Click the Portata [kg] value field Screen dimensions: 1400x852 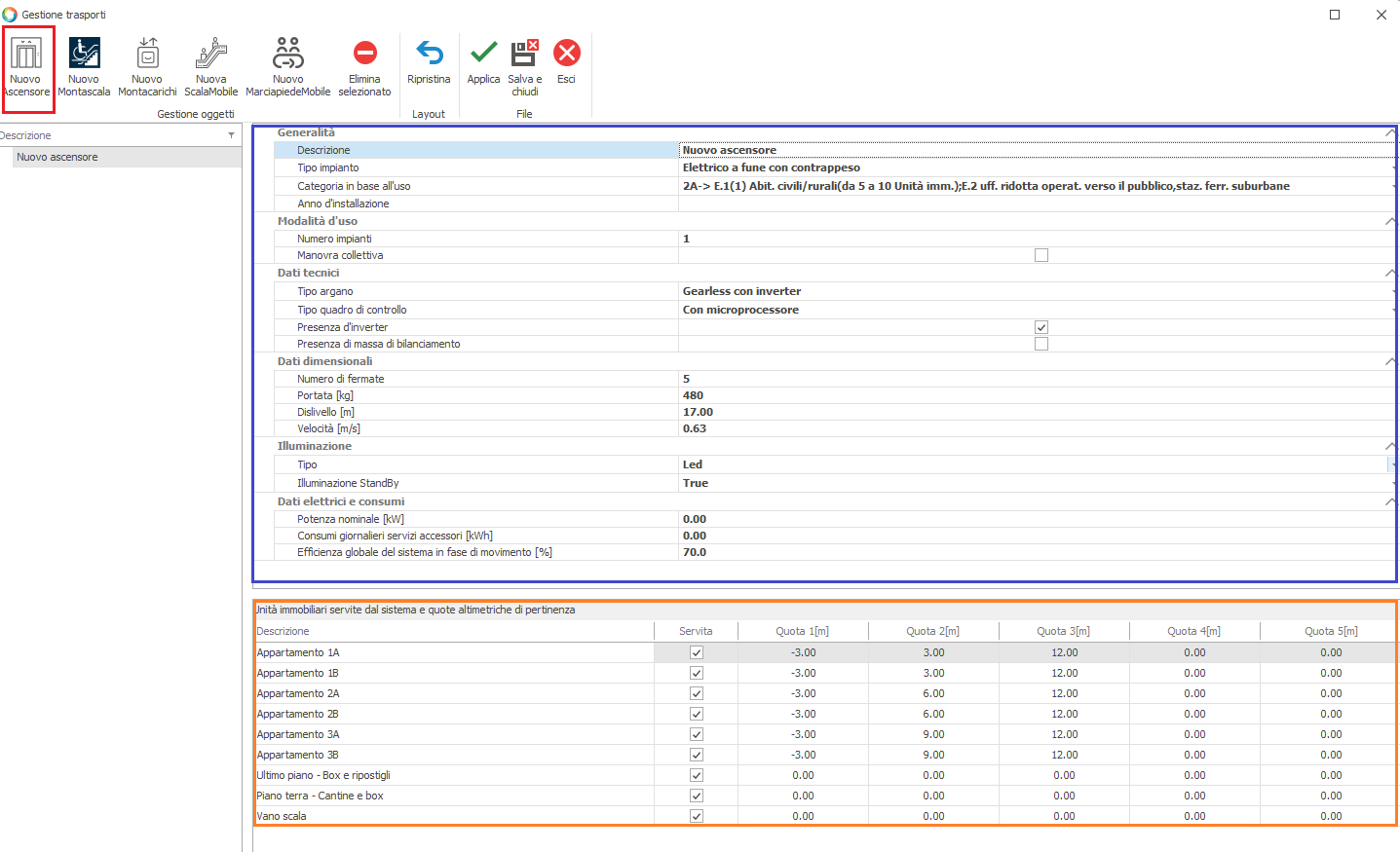(x=1033, y=395)
